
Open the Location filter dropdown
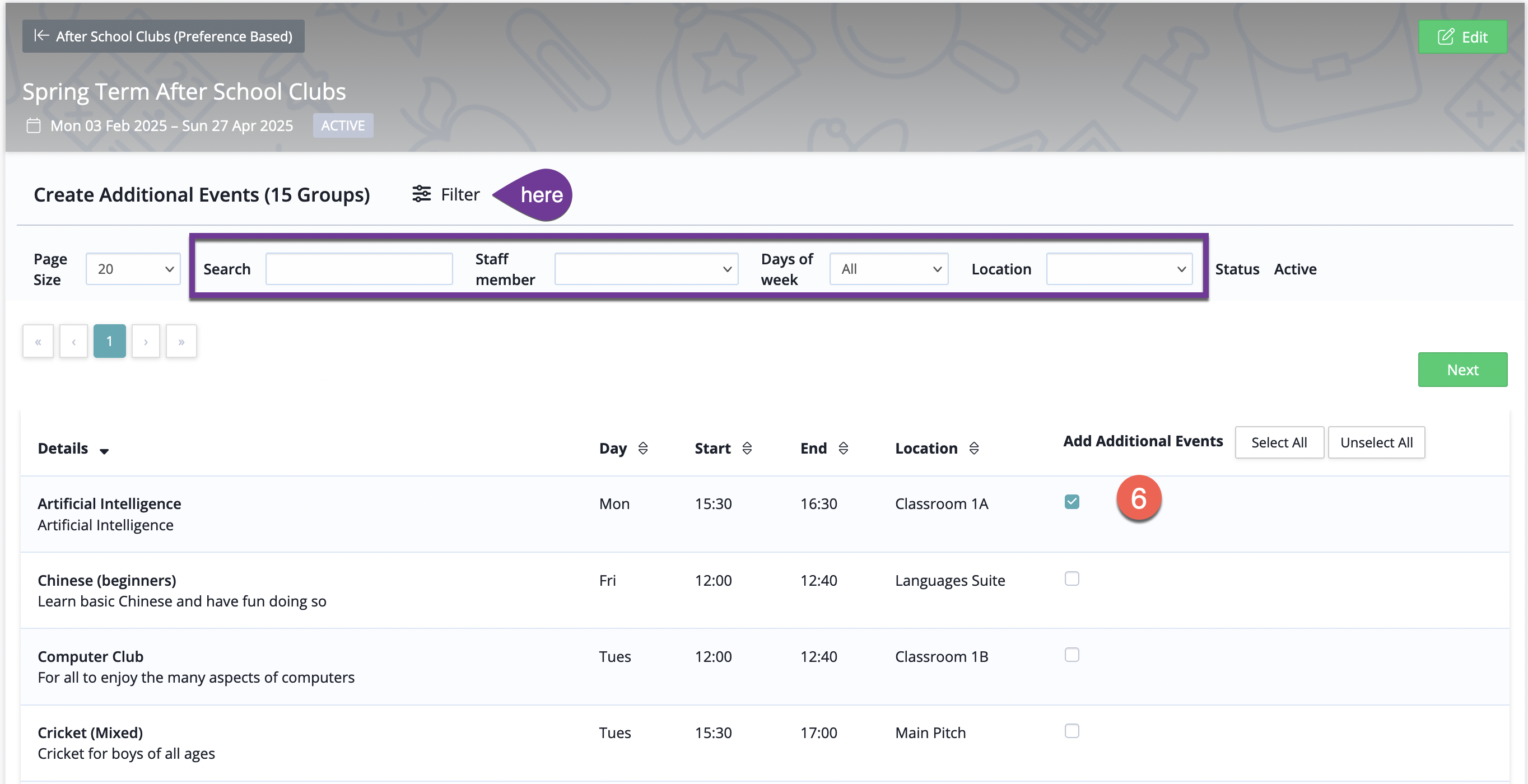coord(1119,269)
